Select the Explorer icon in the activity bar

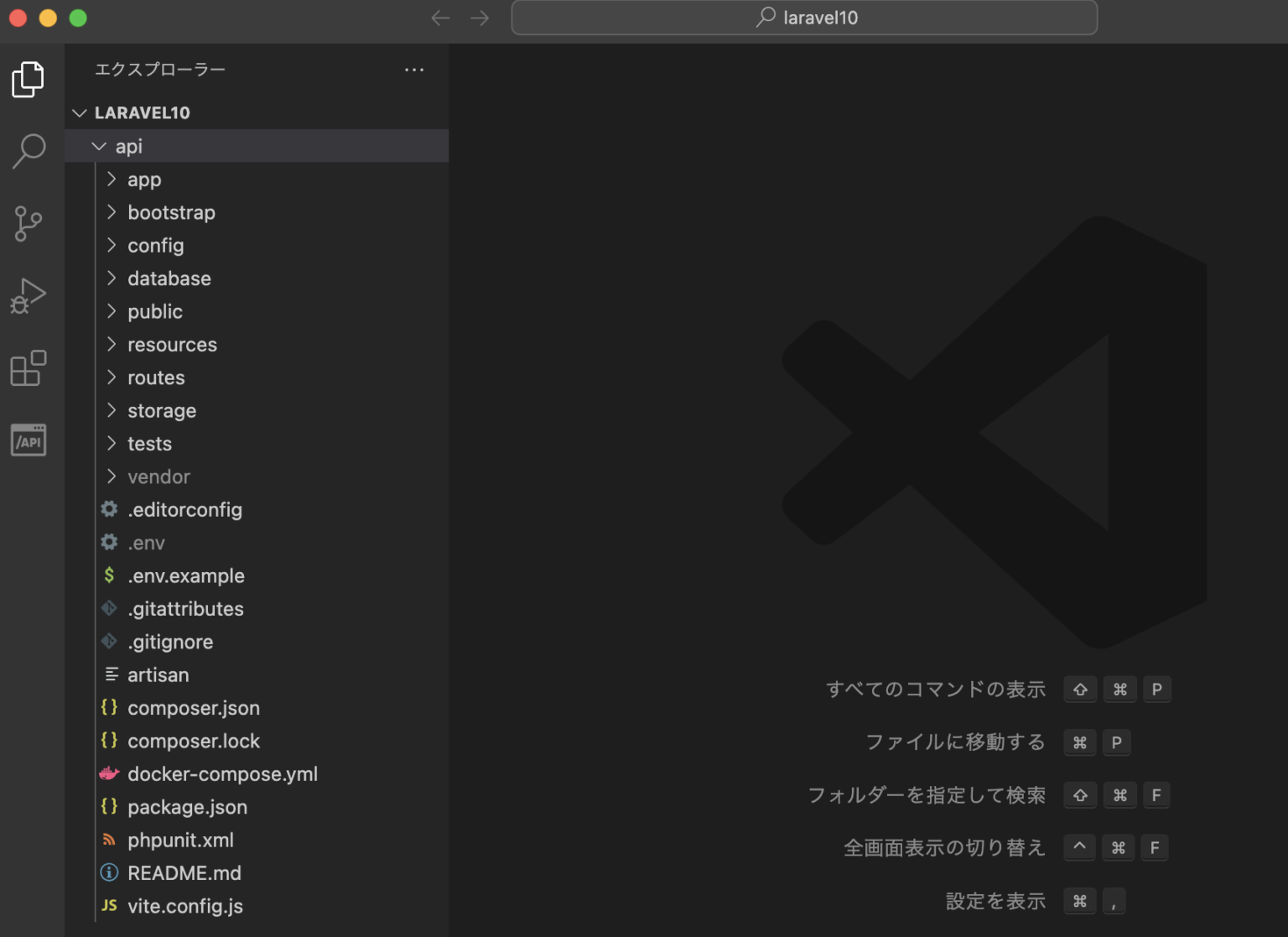pyautogui.click(x=29, y=79)
